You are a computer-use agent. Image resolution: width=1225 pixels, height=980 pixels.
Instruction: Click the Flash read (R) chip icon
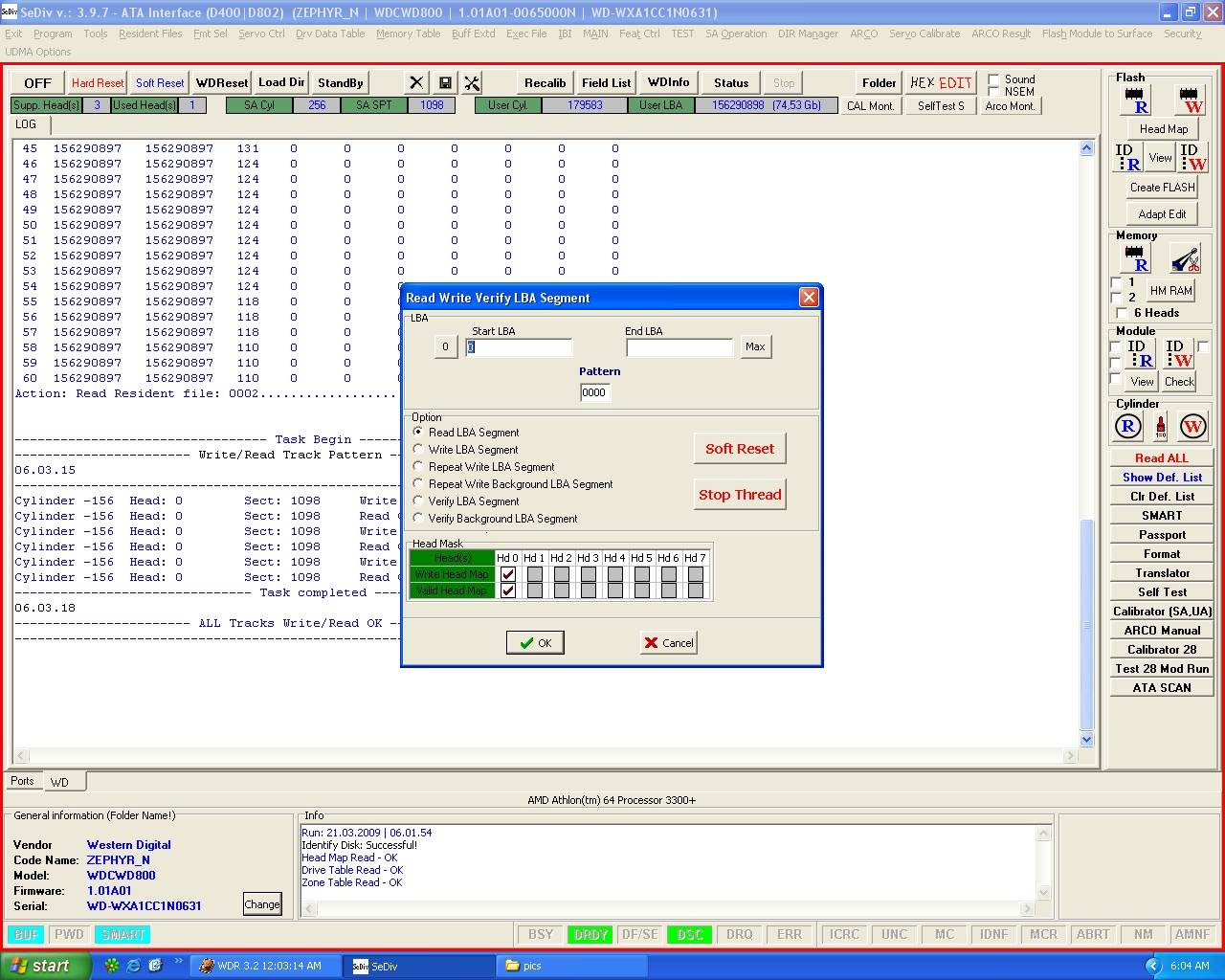[1136, 100]
